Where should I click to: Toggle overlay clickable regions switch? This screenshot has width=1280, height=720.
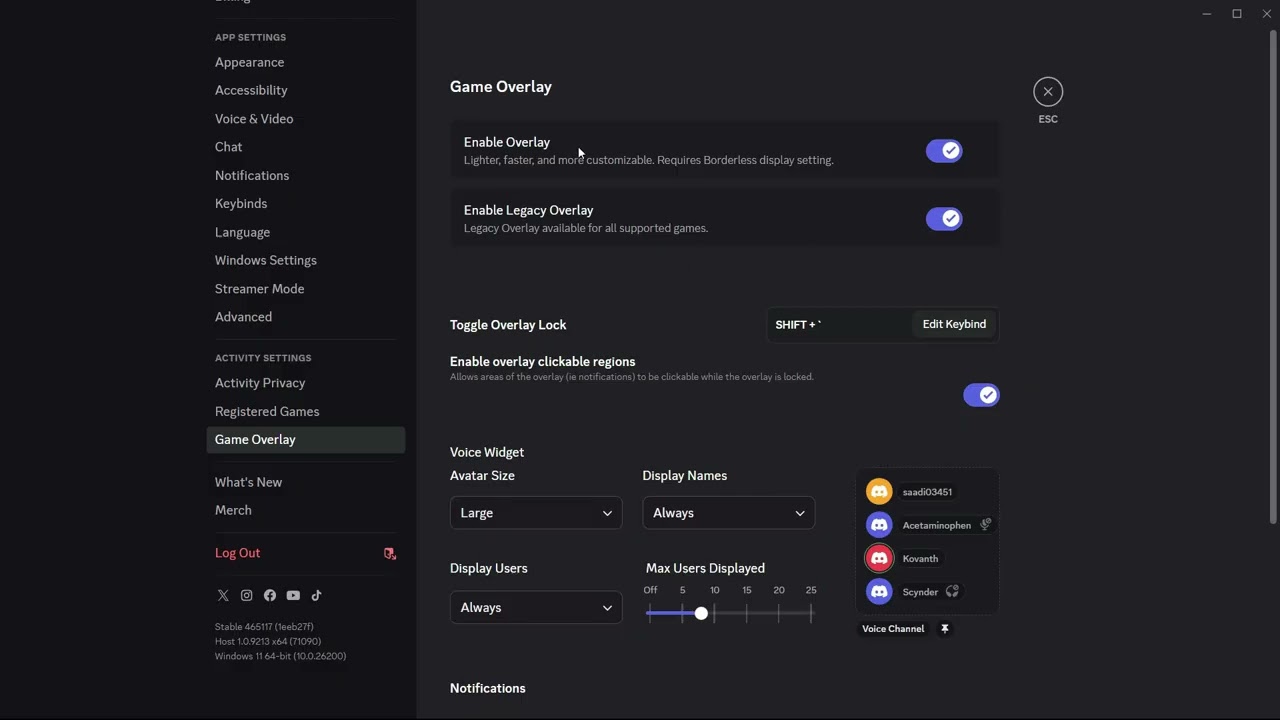coord(981,395)
